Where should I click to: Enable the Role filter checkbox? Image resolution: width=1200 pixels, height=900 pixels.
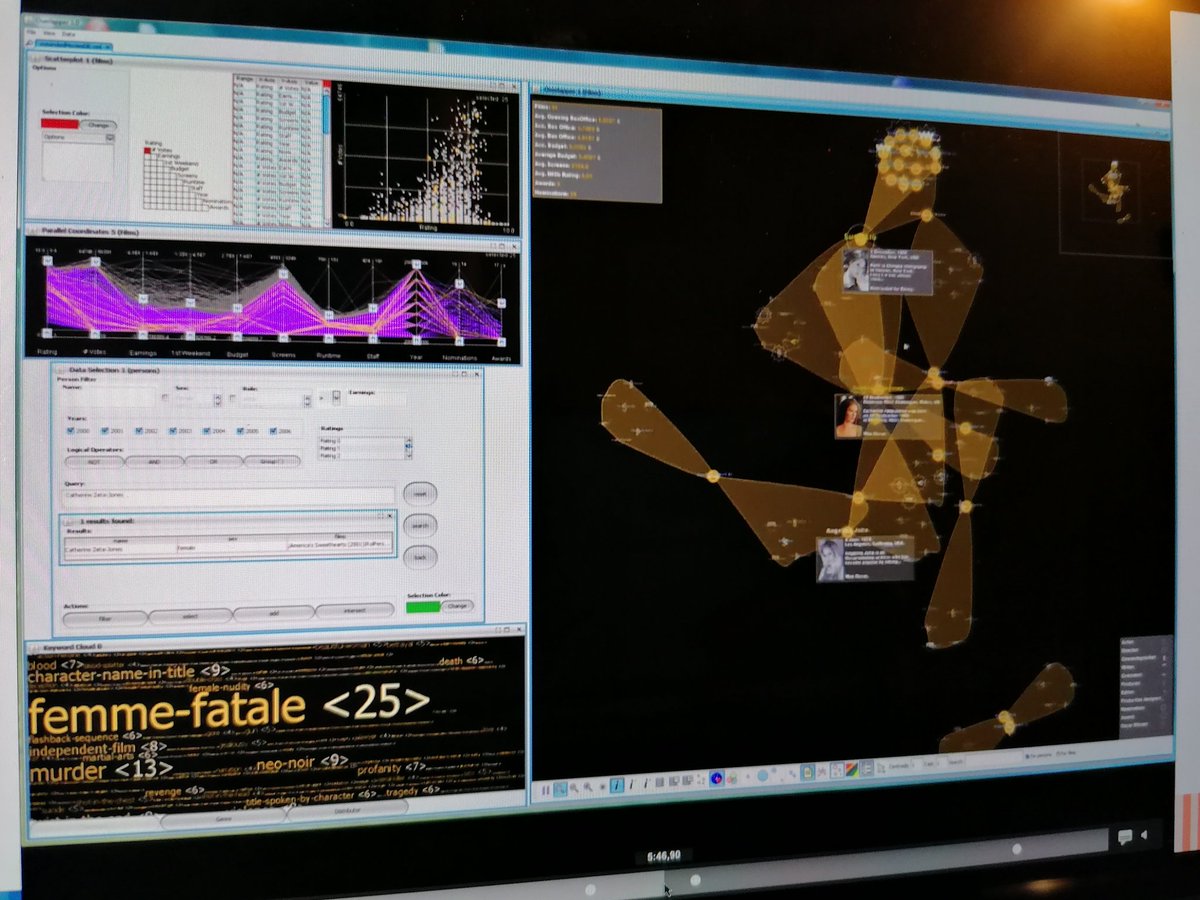click(x=232, y=397)
